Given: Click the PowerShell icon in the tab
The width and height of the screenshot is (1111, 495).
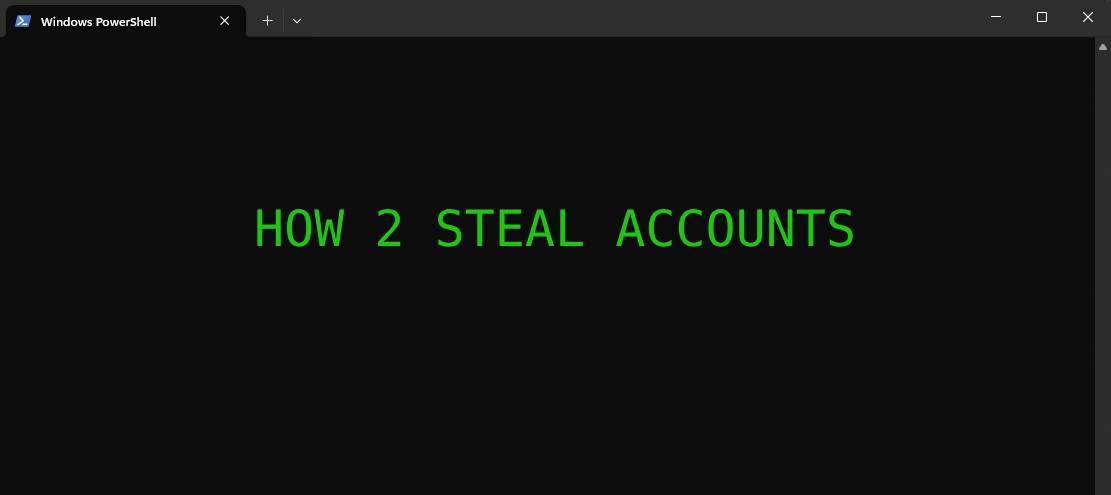Looking at the screenshot, I should [23, 21].
